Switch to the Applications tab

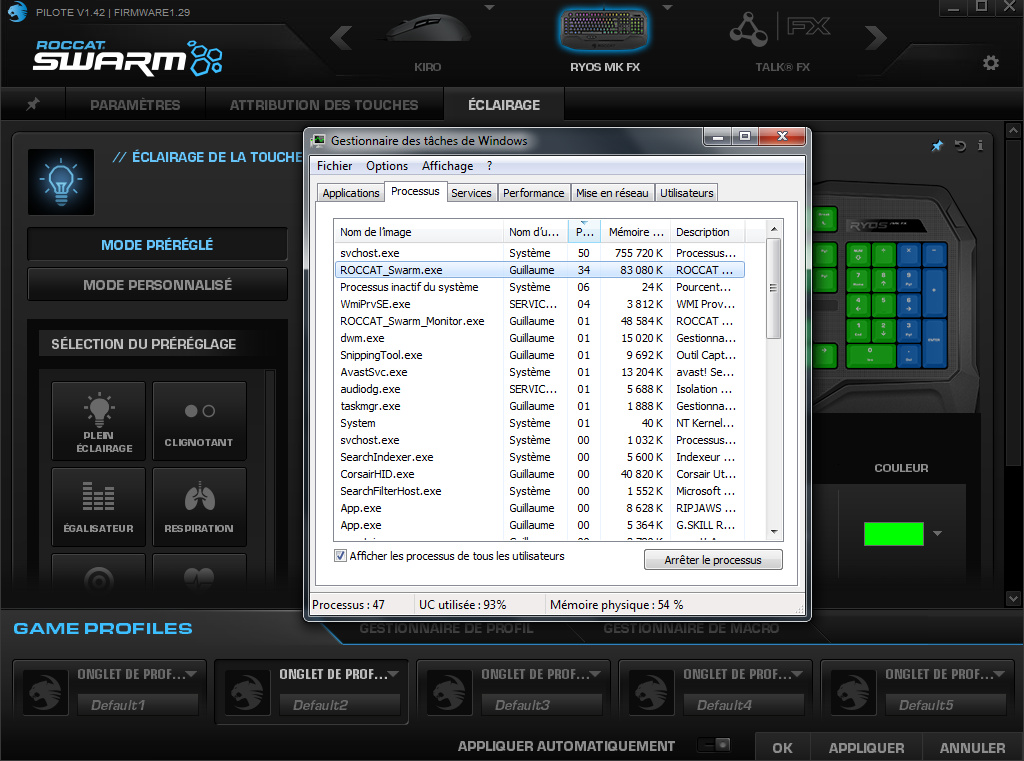(351, 193)
